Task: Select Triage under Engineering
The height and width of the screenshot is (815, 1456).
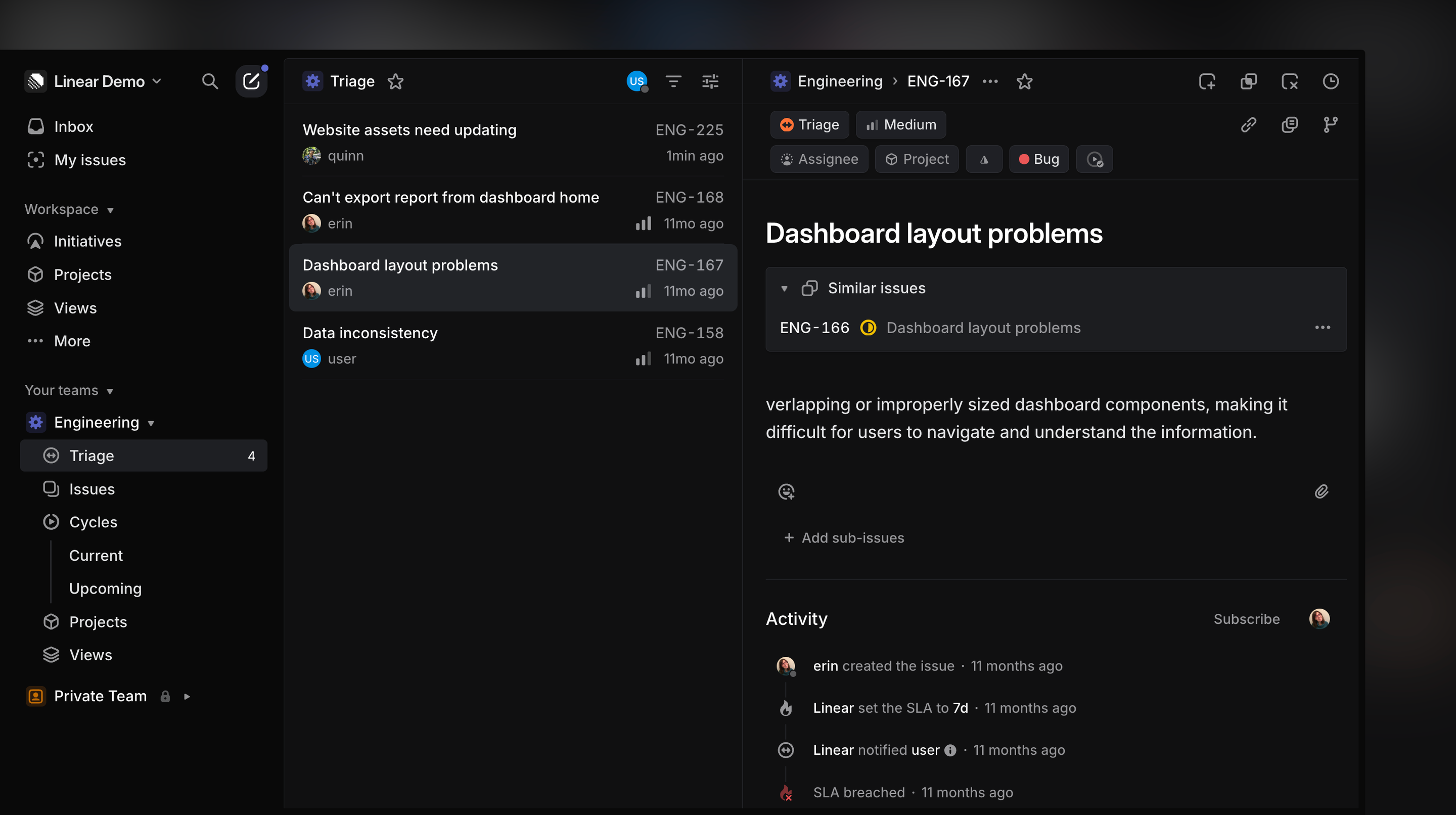Action: (144, 456)
